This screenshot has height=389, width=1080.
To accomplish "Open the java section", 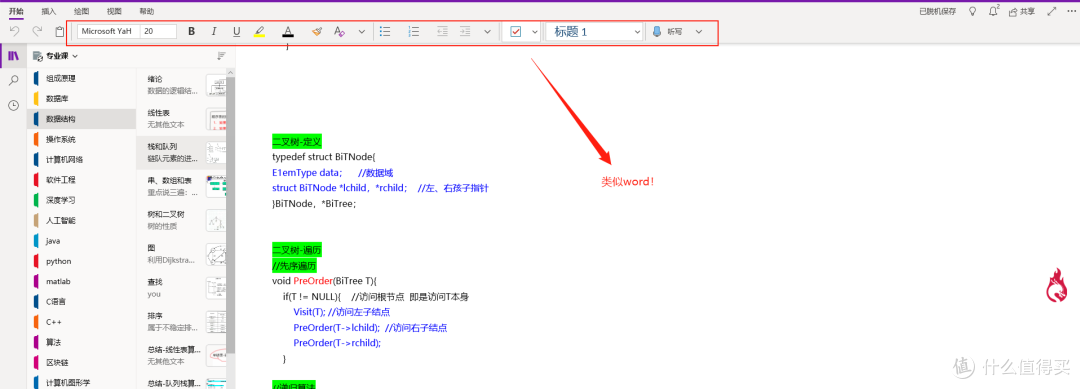I will point(81,241).
